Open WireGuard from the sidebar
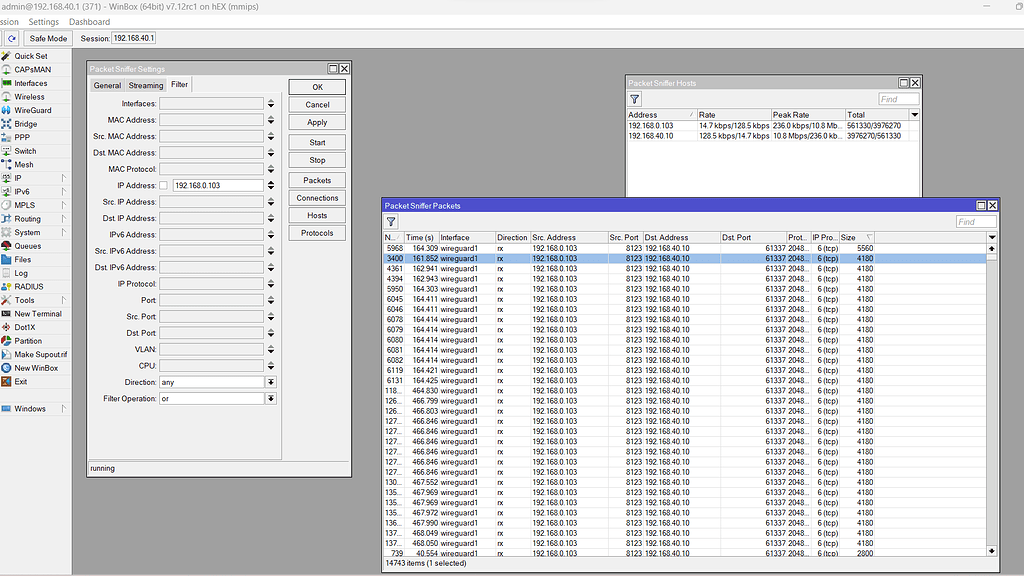Screen dimensions: 1024x576 pyautogui.click(x=31, y=111)
